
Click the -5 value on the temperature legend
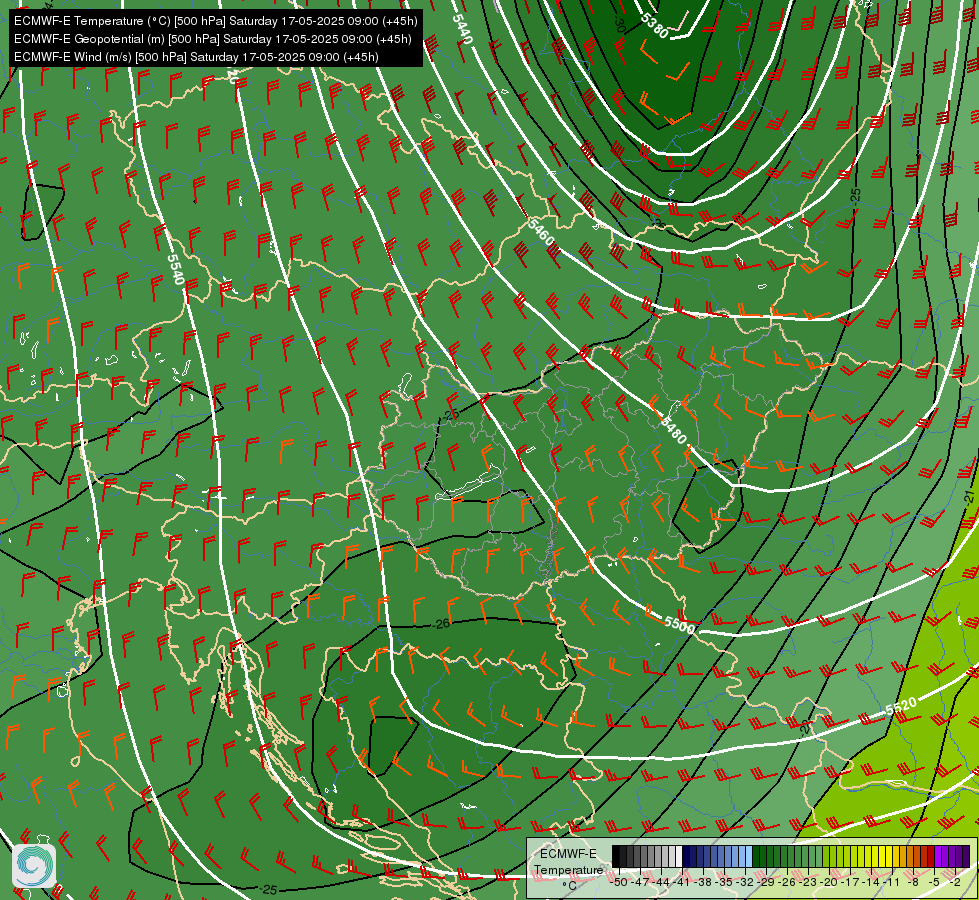tap(935, 882)
